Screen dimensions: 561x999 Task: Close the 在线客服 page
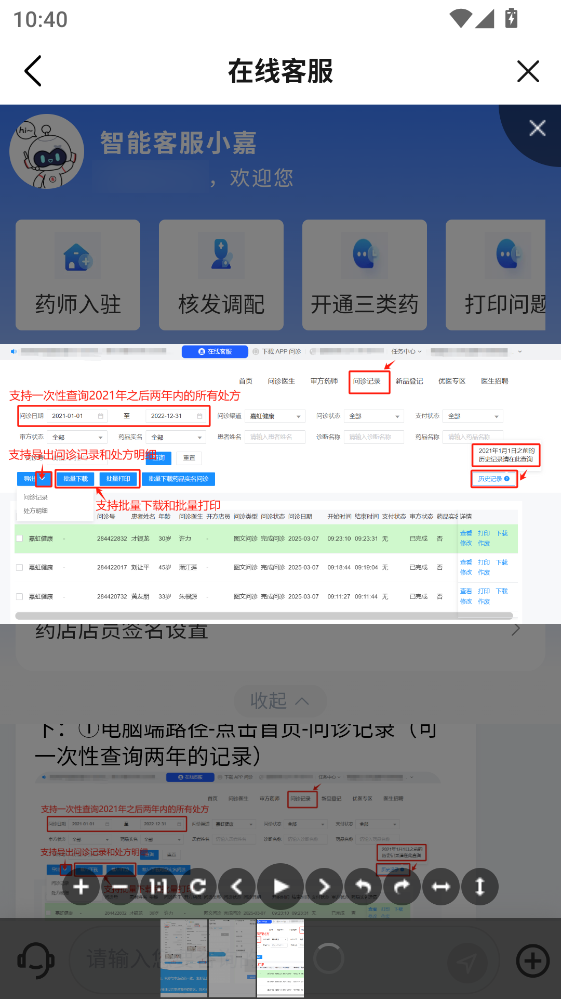click(528, 71)
